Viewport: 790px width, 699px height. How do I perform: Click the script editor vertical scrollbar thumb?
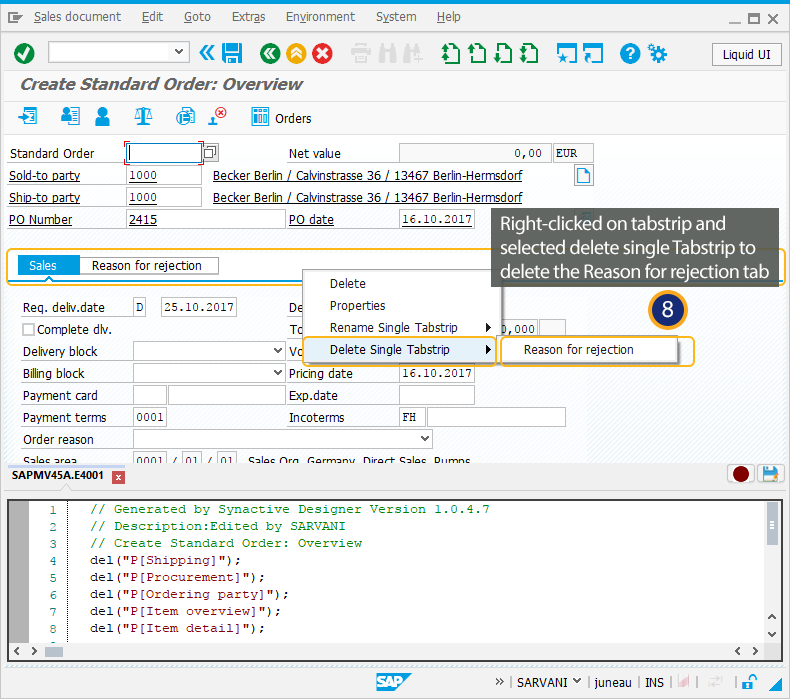[772, 525]
